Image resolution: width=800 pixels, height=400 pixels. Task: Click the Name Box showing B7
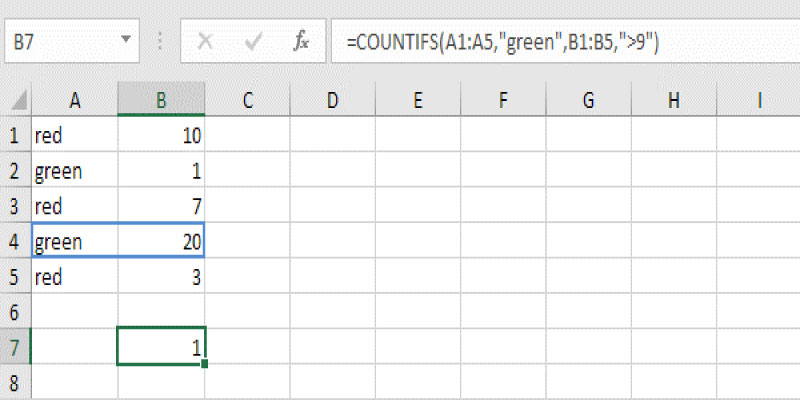coord(72,41)
